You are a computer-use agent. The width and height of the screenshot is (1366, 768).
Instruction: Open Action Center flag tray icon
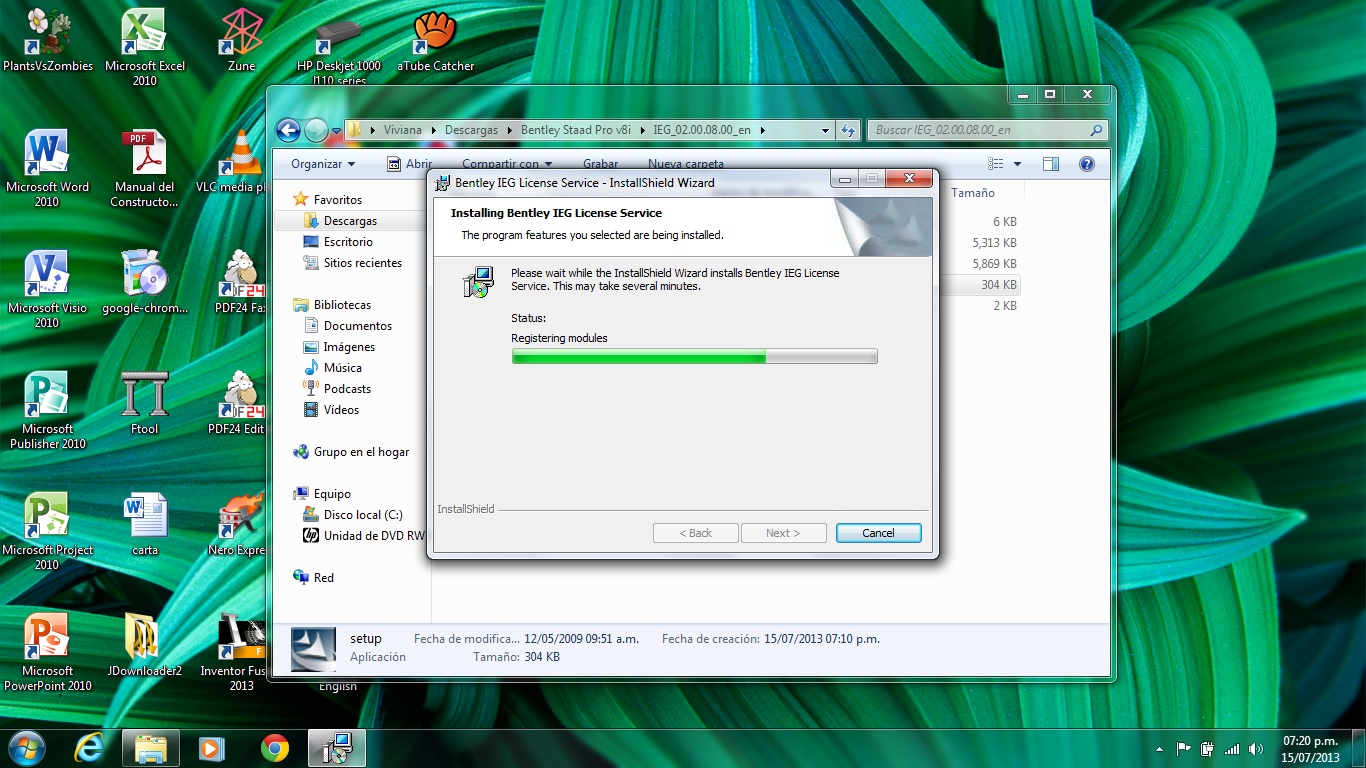[1183, 748]
